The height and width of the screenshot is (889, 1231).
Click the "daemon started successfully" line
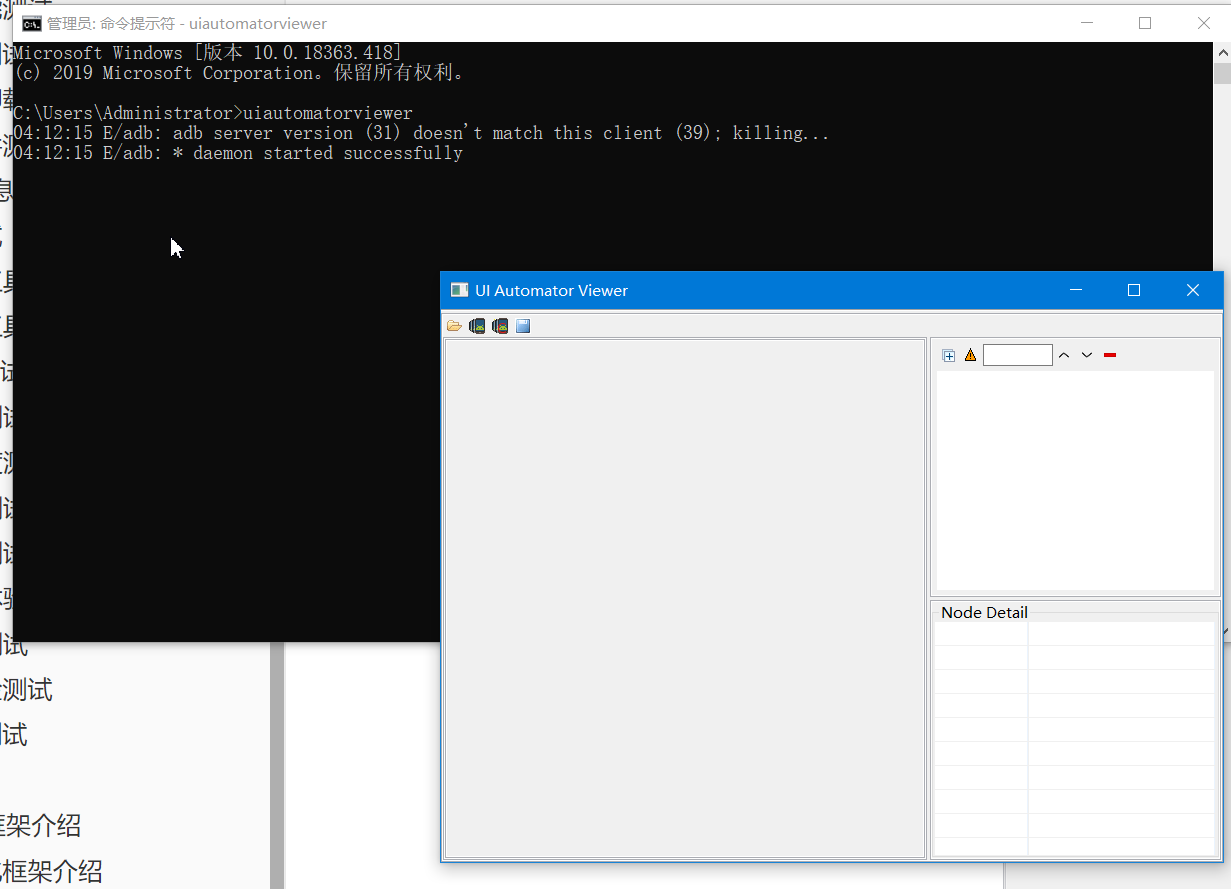238,153
